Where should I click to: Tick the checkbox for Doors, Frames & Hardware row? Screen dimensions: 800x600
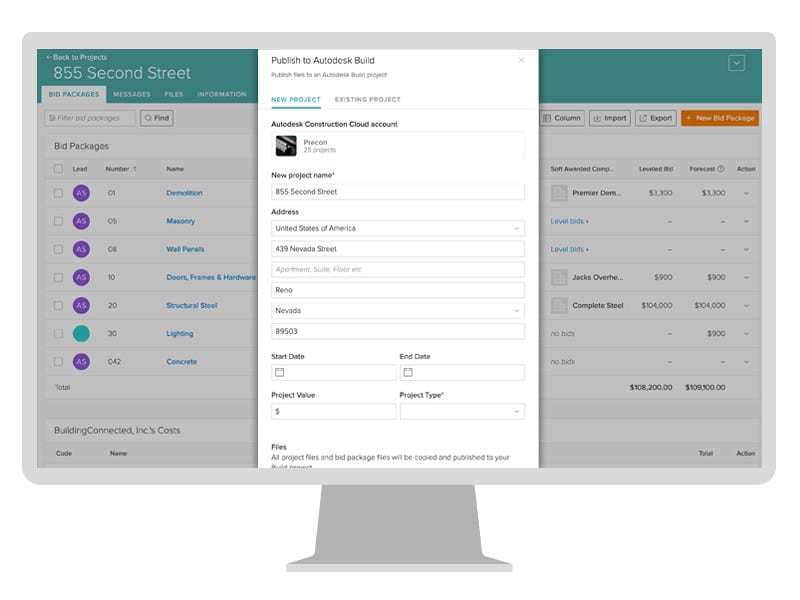(x=58, y=277)
